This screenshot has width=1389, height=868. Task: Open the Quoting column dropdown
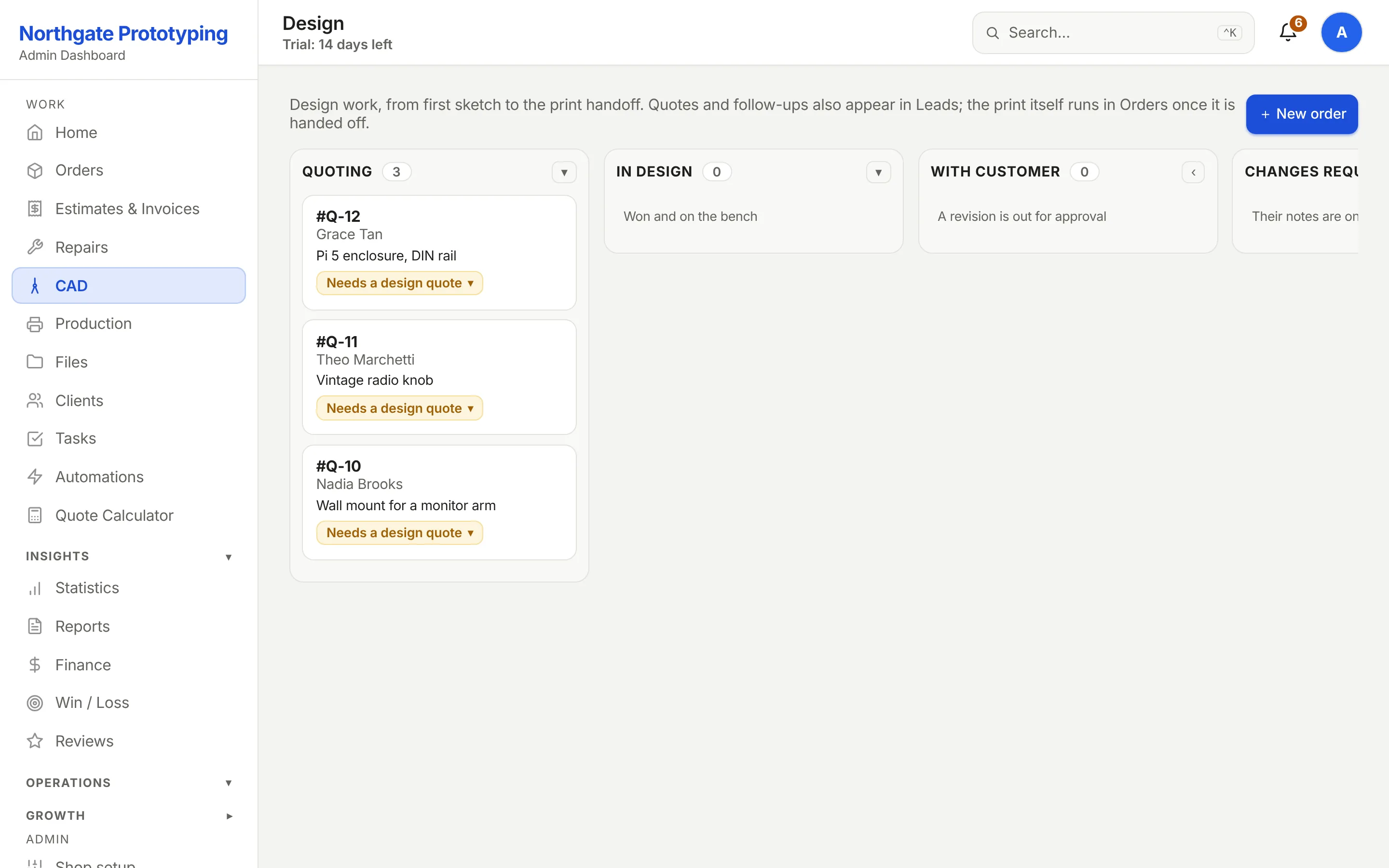pos(564,172)
